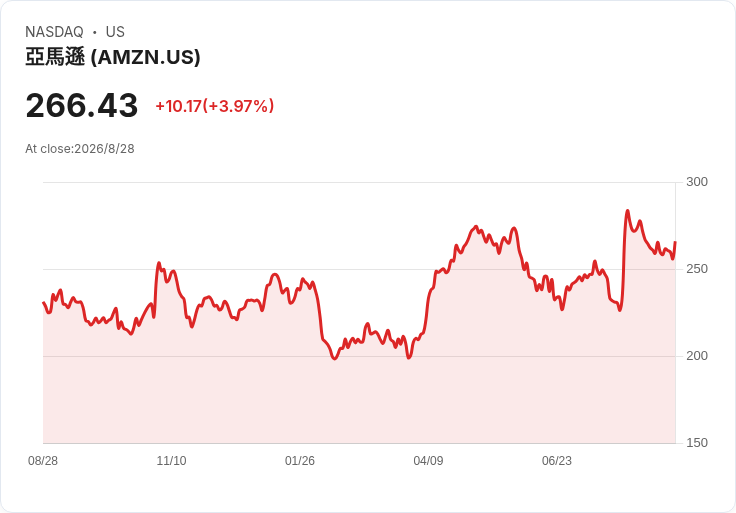Image resolution: width=736 pixels, height=513 pixels.
Task: Click the 08/28 x-axis date label
Action: pyautogui.click(x=43, y=461)
